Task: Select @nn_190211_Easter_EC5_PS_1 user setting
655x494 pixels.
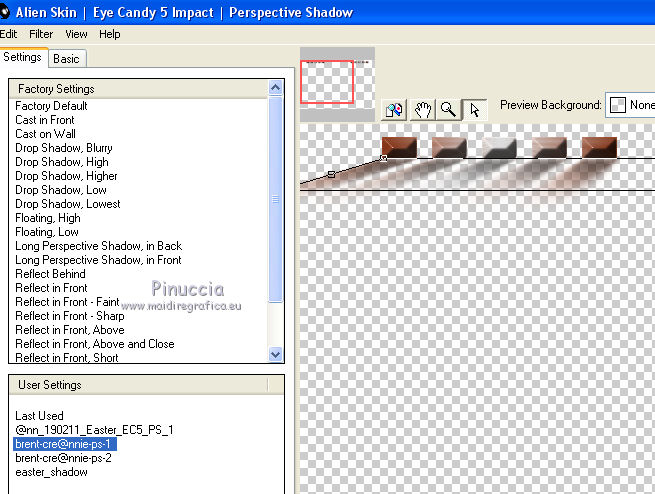Action: 94,430
